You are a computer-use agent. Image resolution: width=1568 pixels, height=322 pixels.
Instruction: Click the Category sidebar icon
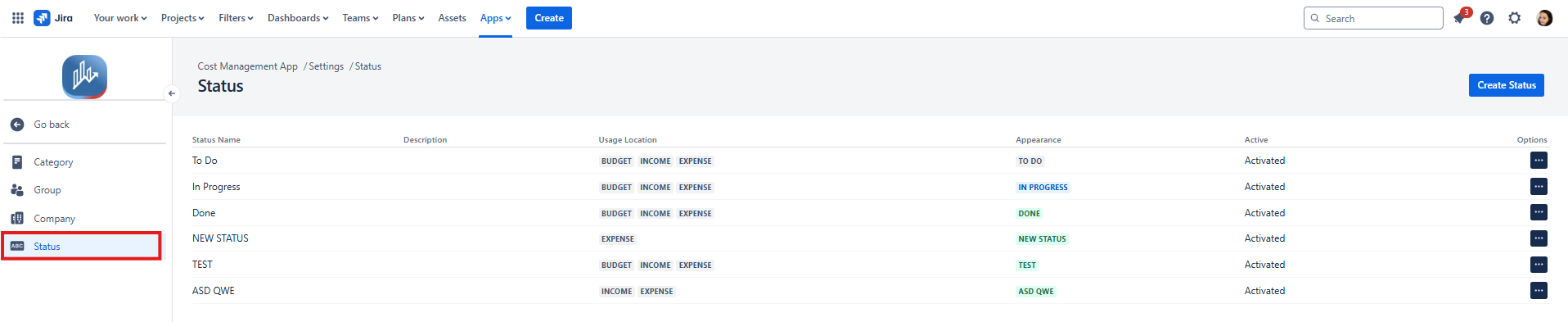tap(17, 162)
